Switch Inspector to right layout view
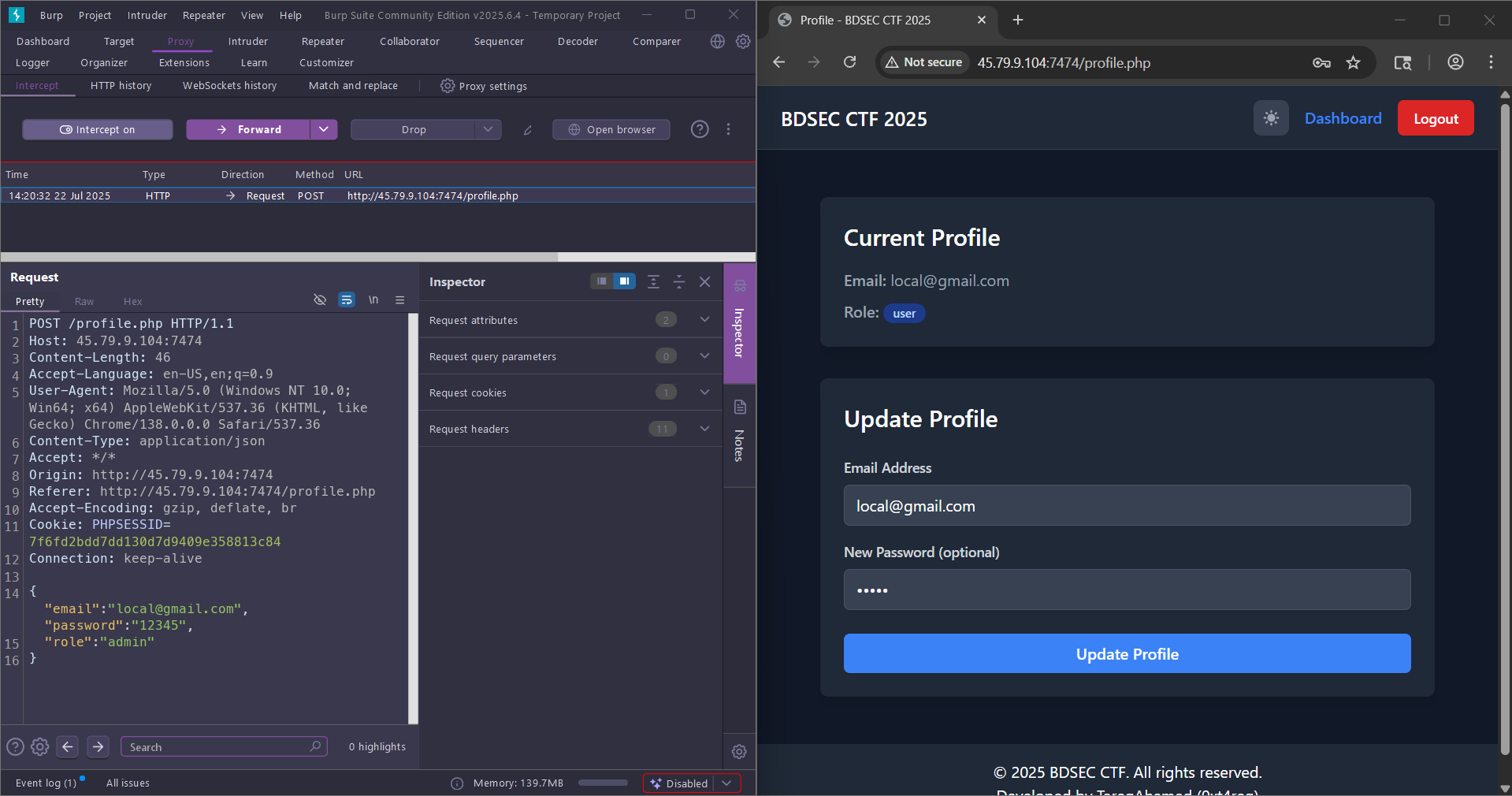Viewport: 1512px width, 796px height. point(624,281)
